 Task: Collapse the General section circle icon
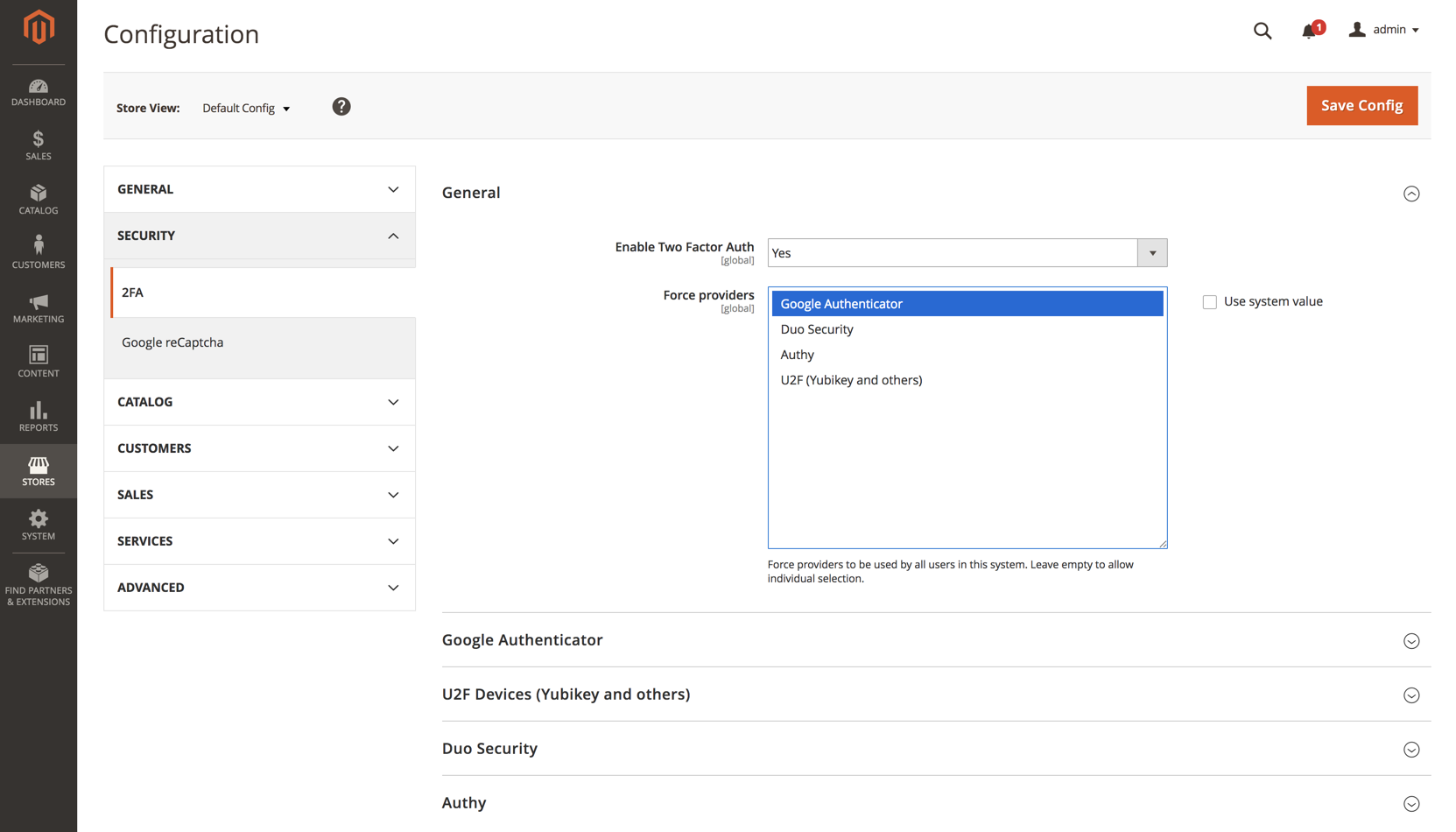pyautogui.click(x=1411, y=194)
